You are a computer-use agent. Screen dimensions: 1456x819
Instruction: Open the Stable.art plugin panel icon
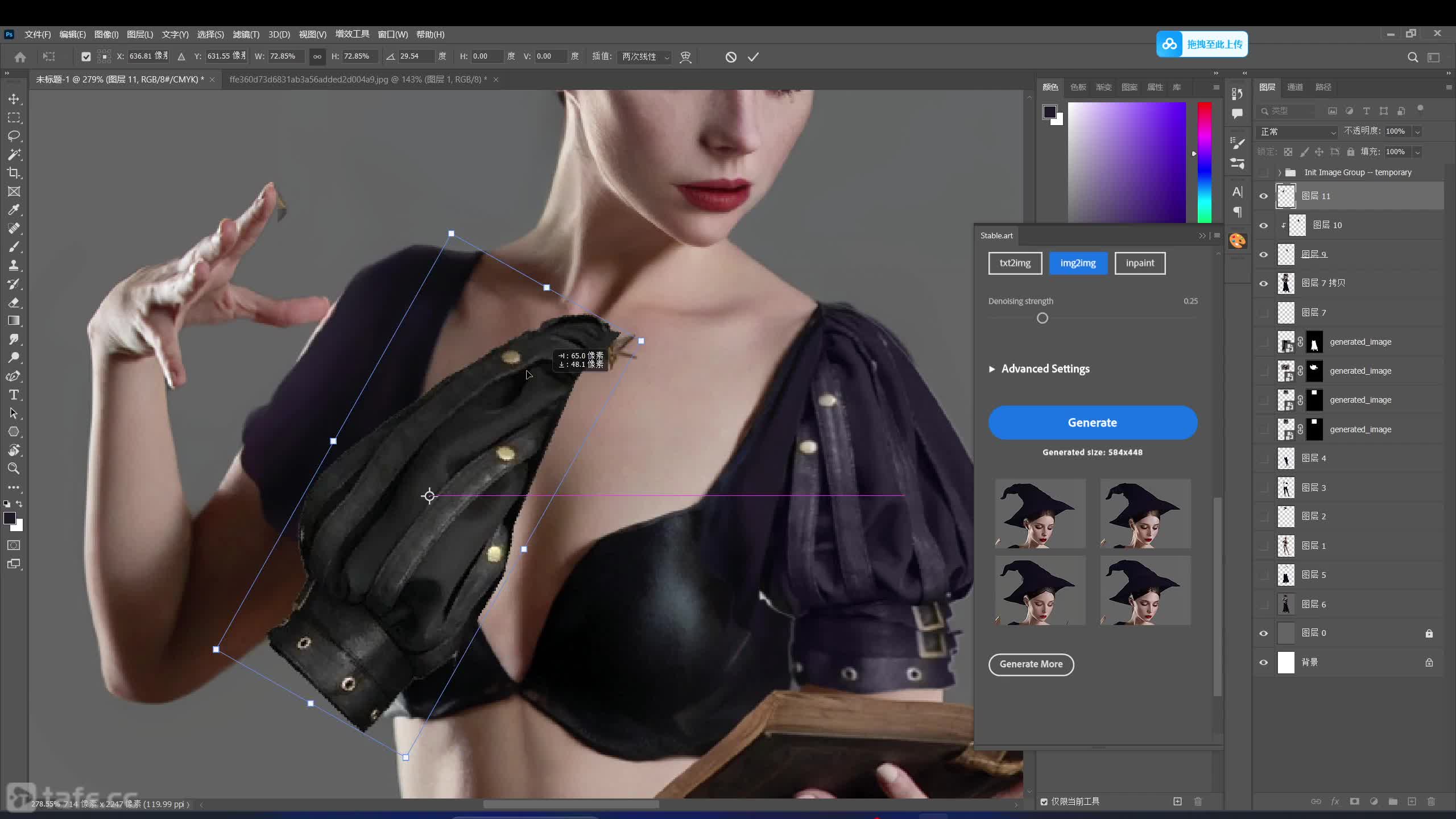(1237, 241)
